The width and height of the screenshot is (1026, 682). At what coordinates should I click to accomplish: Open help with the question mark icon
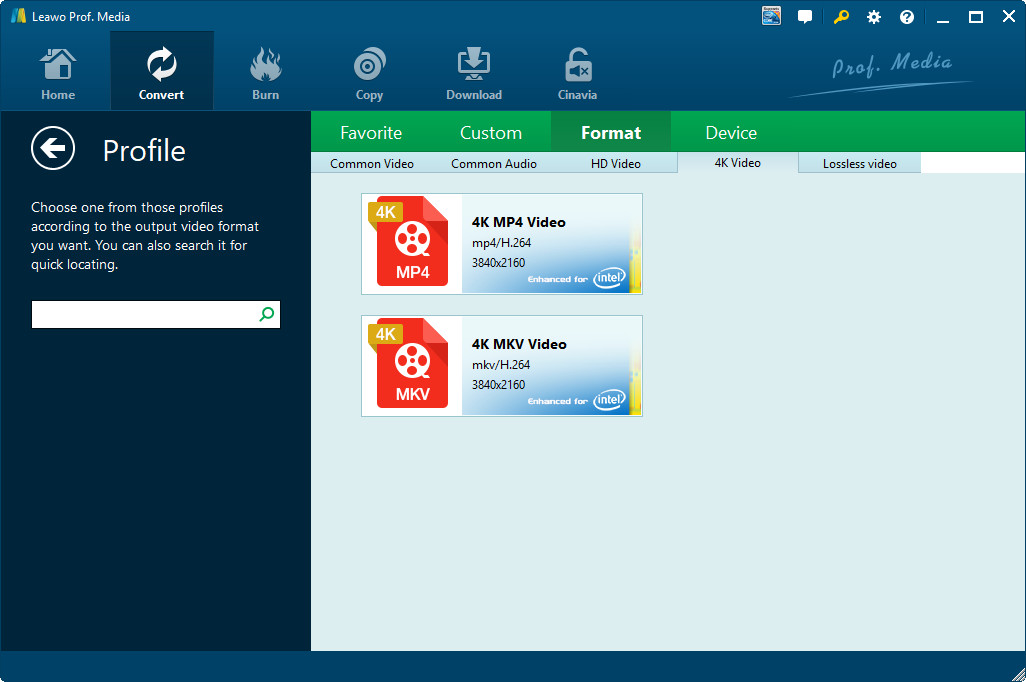click(907, 17)
